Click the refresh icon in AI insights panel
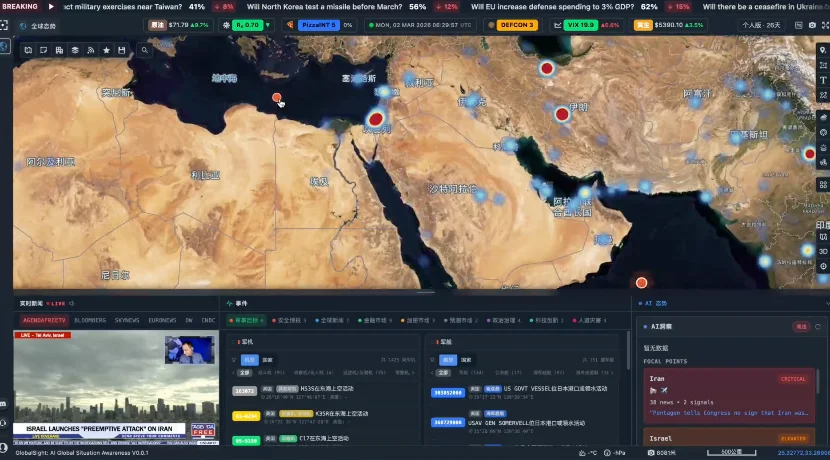This screenshot has width=830, height=460. (817, 326)
